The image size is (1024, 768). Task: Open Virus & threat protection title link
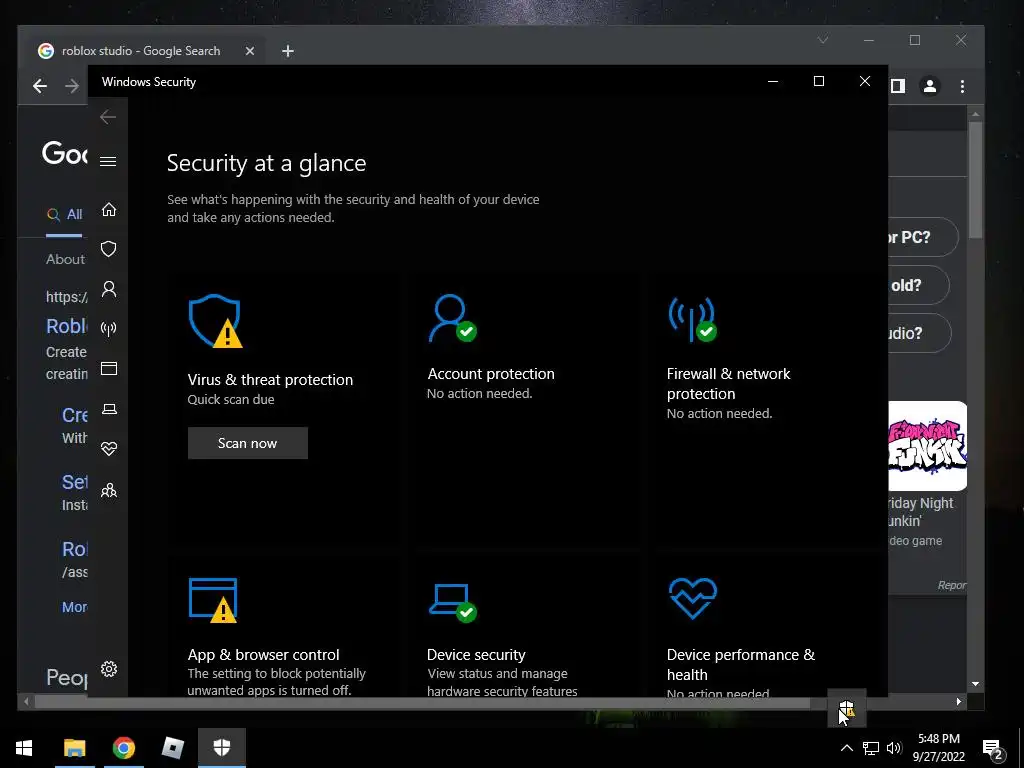(x=270, y=379)
